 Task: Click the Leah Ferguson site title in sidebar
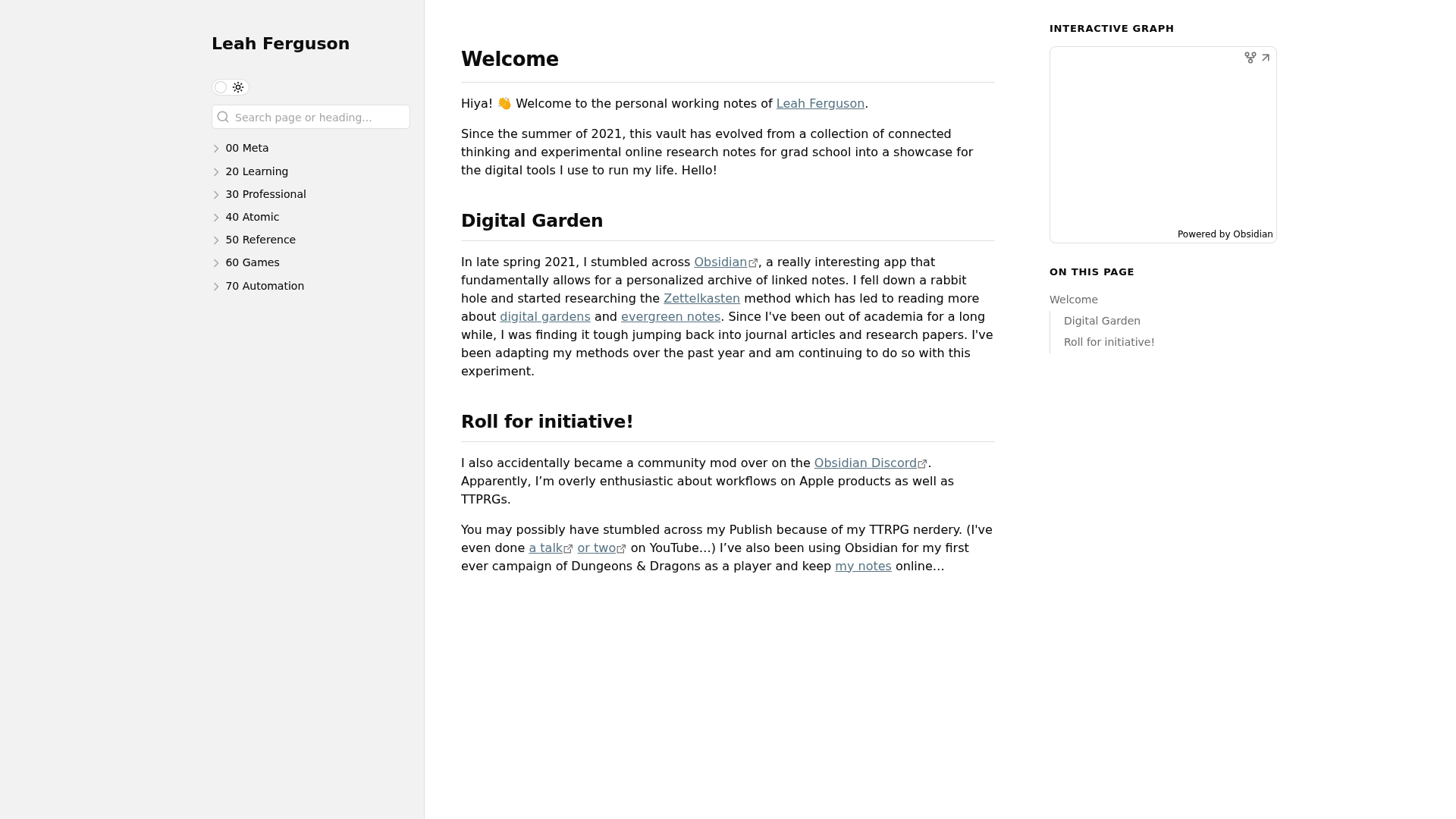point(281,44)
